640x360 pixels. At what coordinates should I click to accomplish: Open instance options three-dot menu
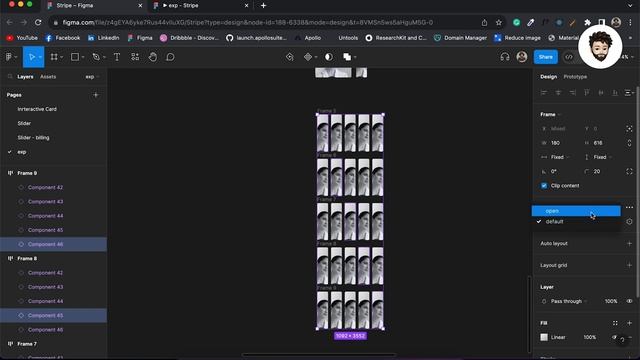pyautogui.click(x=629, y=207)
